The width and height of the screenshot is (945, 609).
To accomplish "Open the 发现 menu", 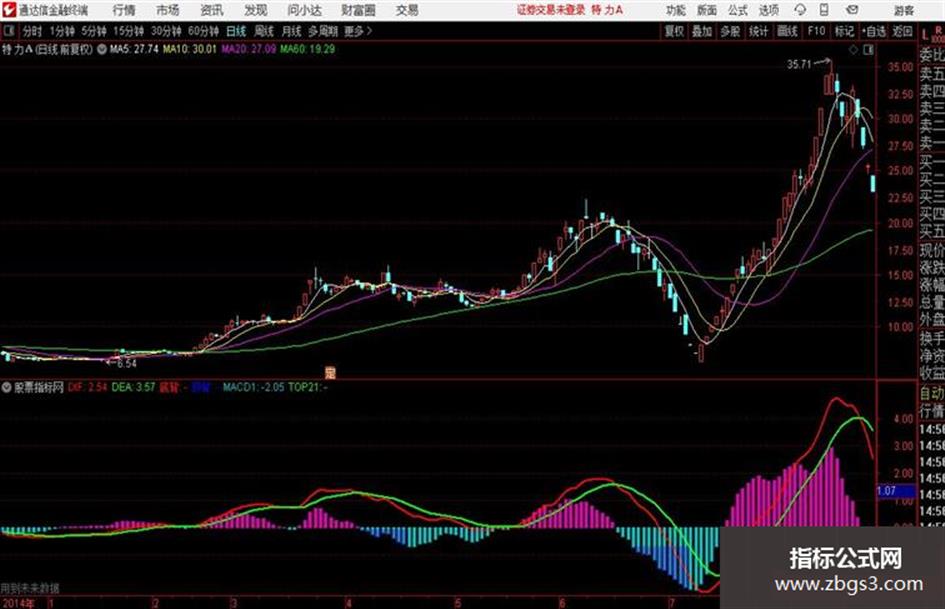I will coord(256,10).
